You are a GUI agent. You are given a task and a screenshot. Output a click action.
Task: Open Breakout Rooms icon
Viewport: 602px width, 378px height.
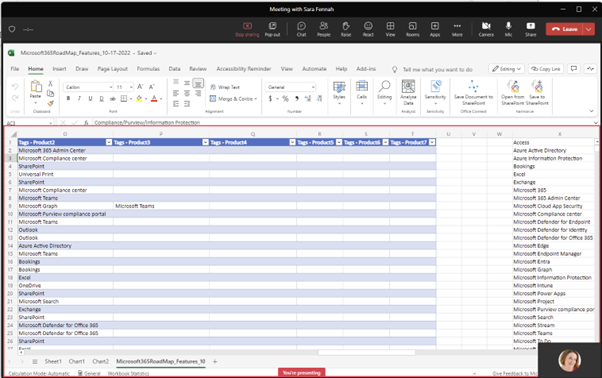[x=412, y=26]
